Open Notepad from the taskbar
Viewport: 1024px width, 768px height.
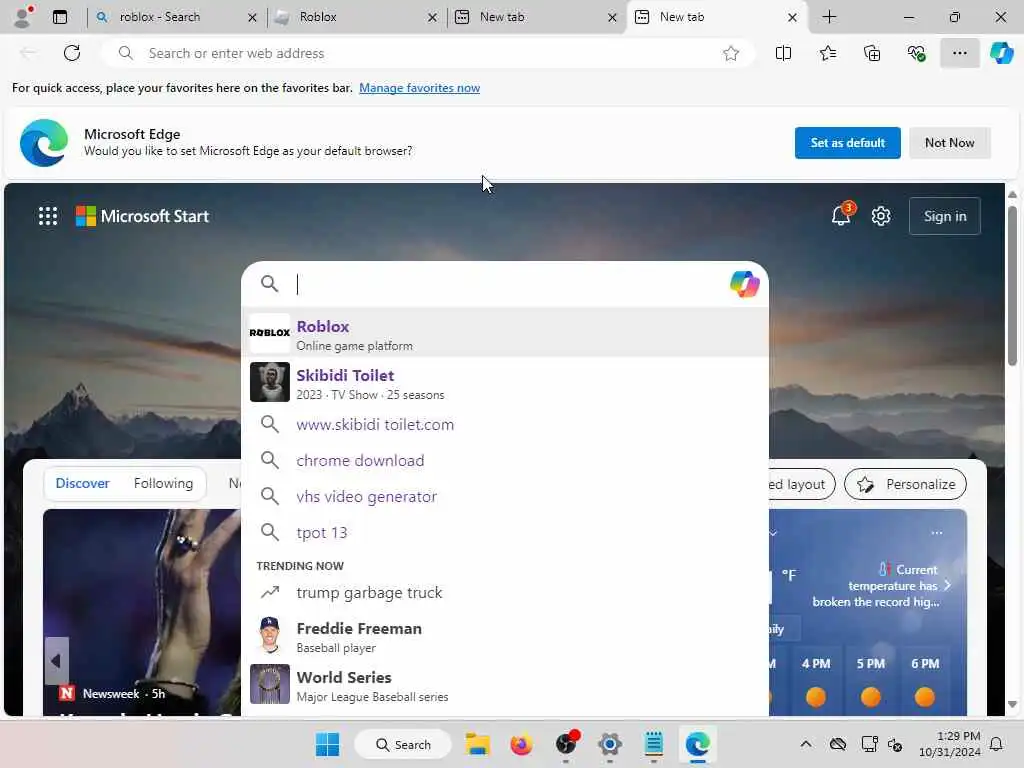coord(653,744)
